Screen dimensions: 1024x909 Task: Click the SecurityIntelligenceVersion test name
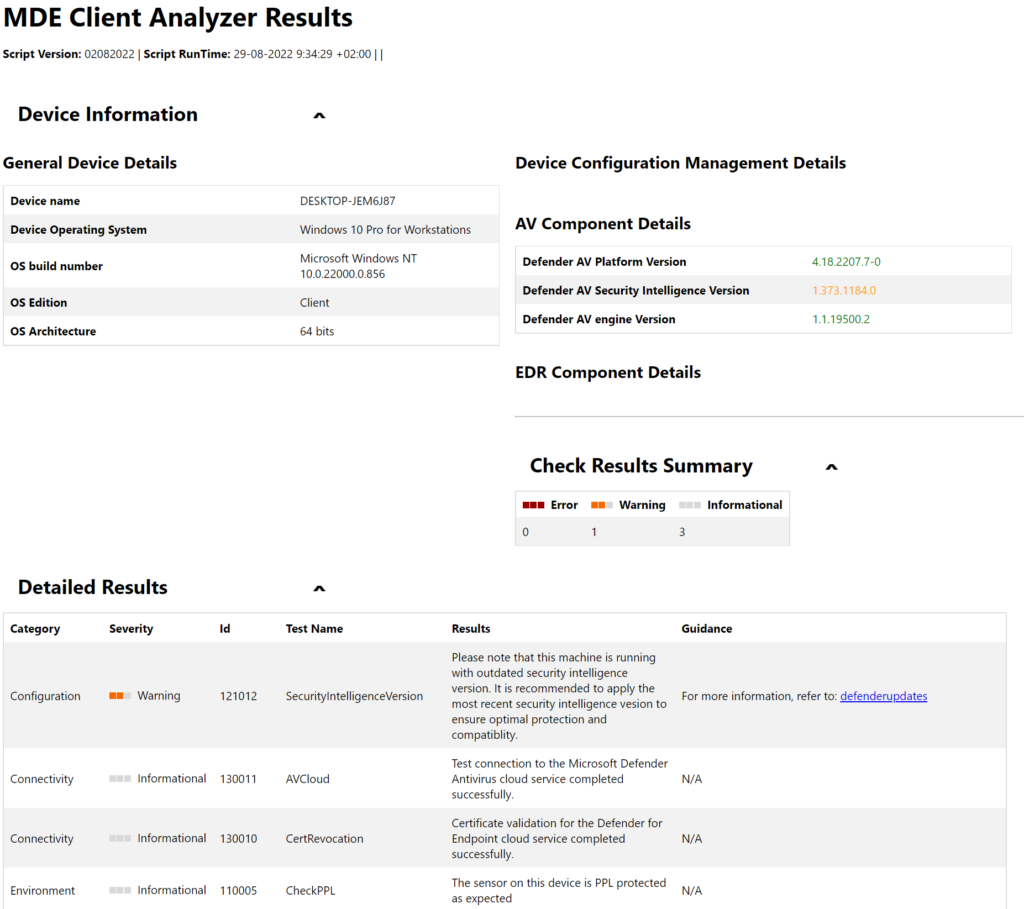pyautogui.click(x=354, y=696)
